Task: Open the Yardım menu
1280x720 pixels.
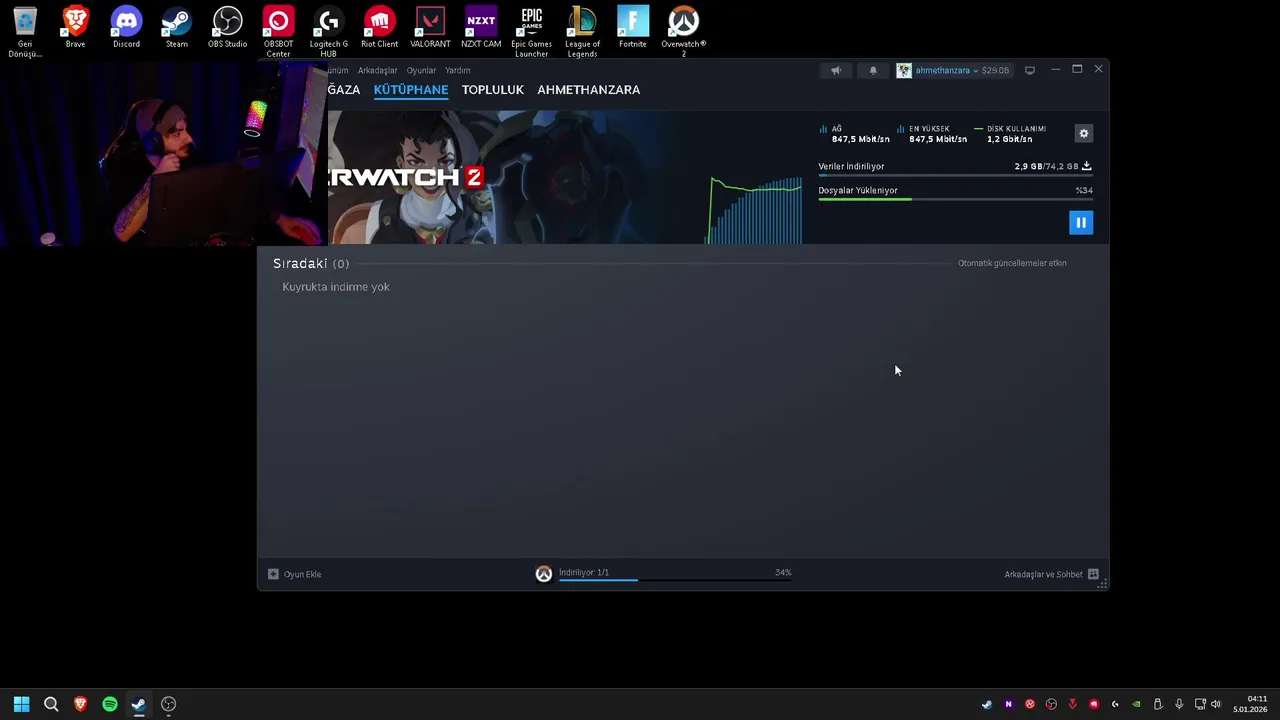Action: 458,70
